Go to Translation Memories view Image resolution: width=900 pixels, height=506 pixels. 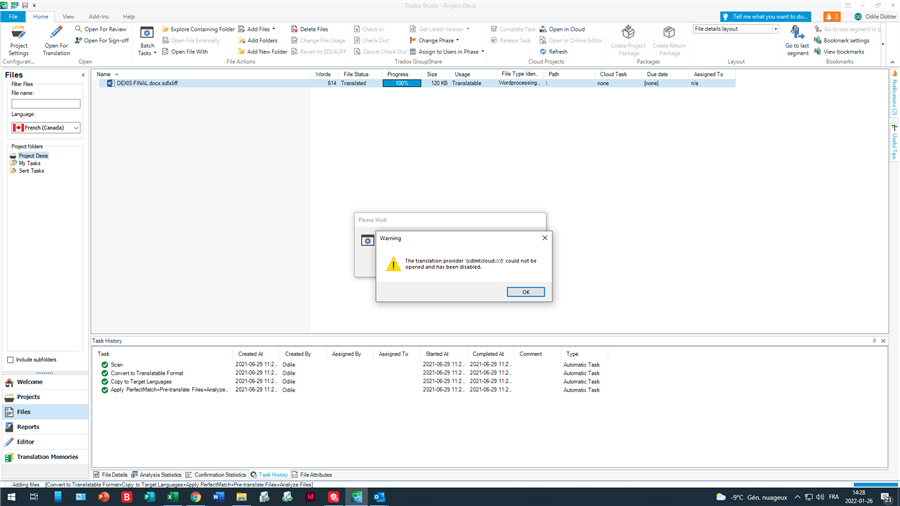pos(45,457)
